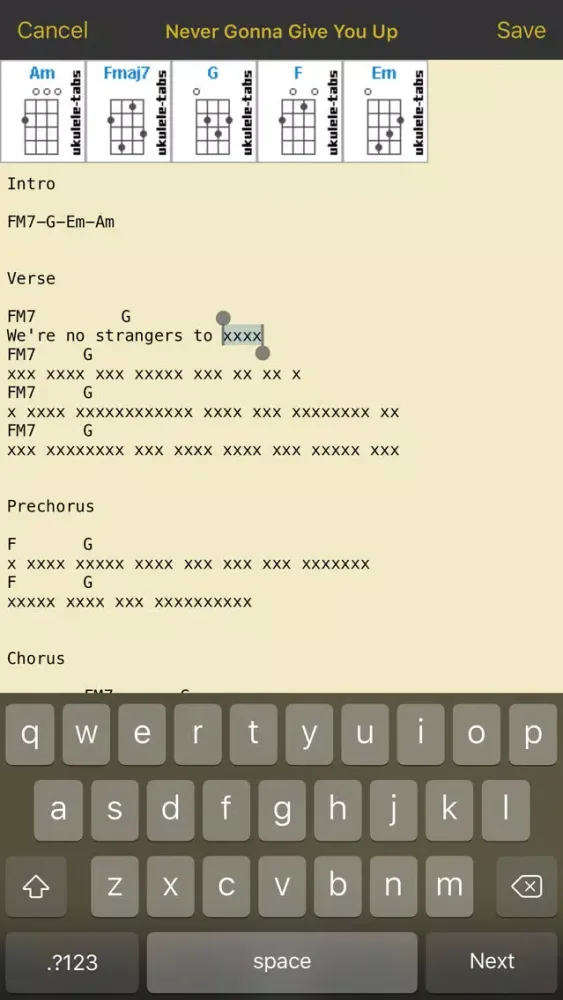Cancel editing the song
563x1000 pixels.
pos(52,30)
